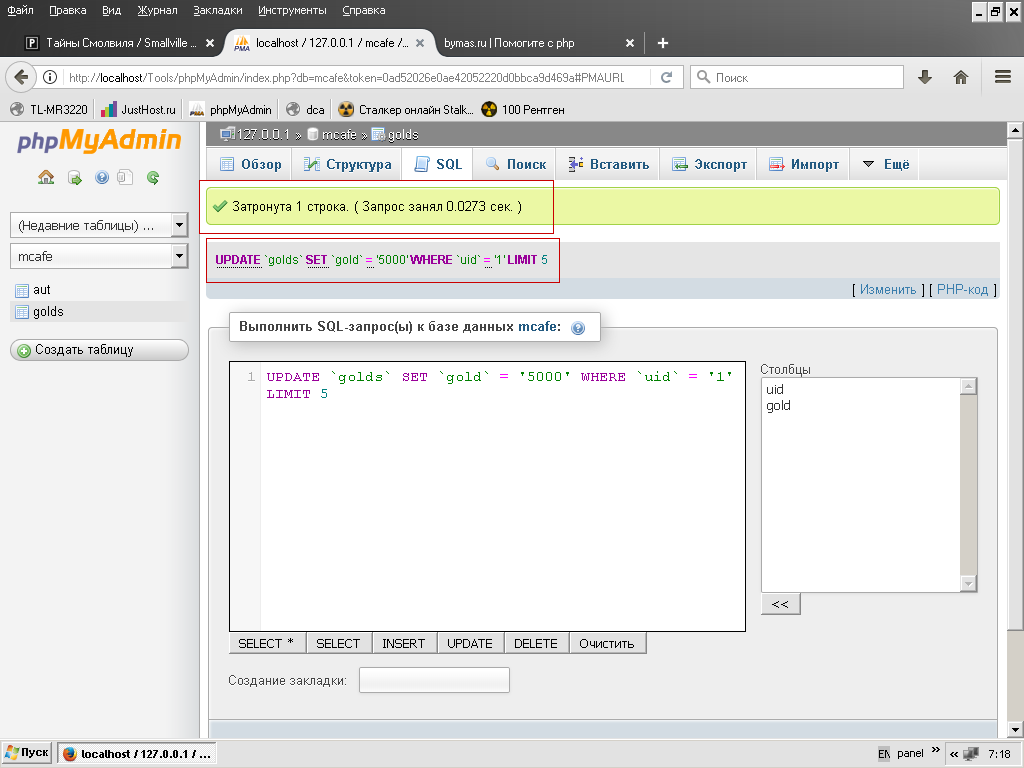
Task: Click the bookmark name input field
Action: pos(434,680)
